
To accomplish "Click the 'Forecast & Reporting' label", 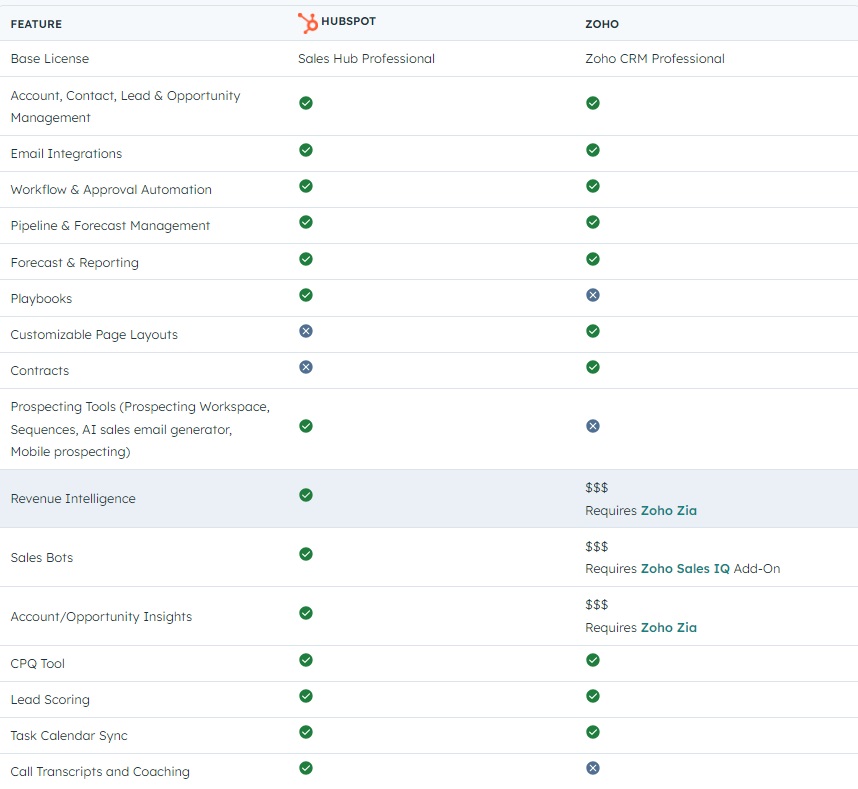I will tap(74, 263).
